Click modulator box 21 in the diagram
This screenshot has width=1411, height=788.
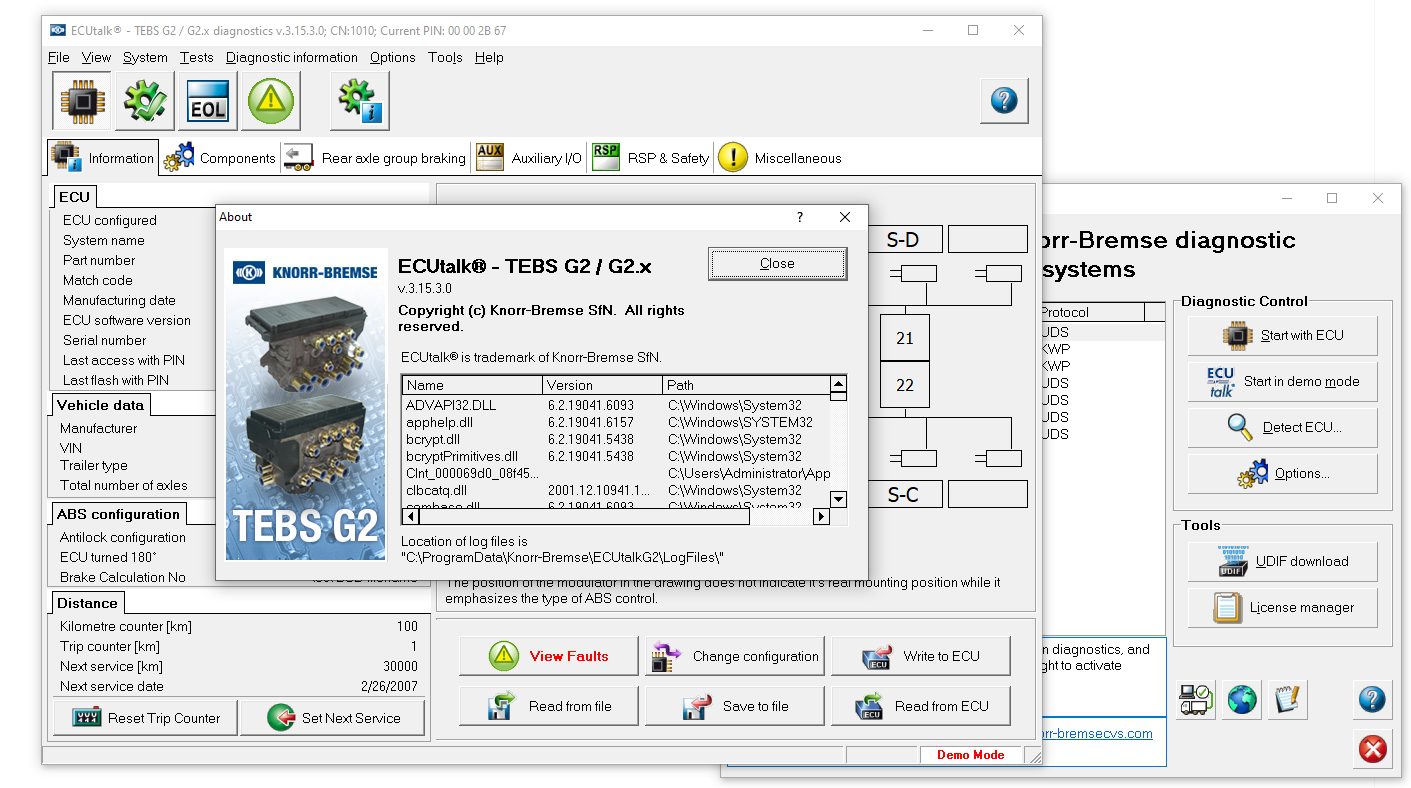point(905,338)
